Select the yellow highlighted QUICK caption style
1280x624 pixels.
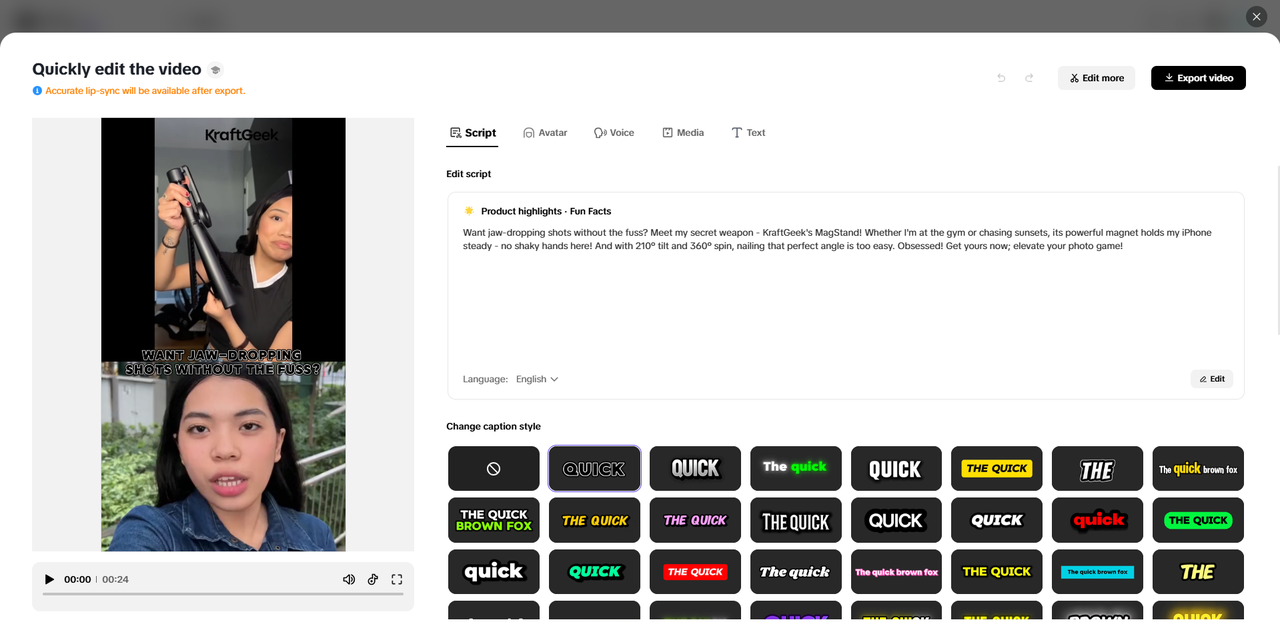click(996, 468)
